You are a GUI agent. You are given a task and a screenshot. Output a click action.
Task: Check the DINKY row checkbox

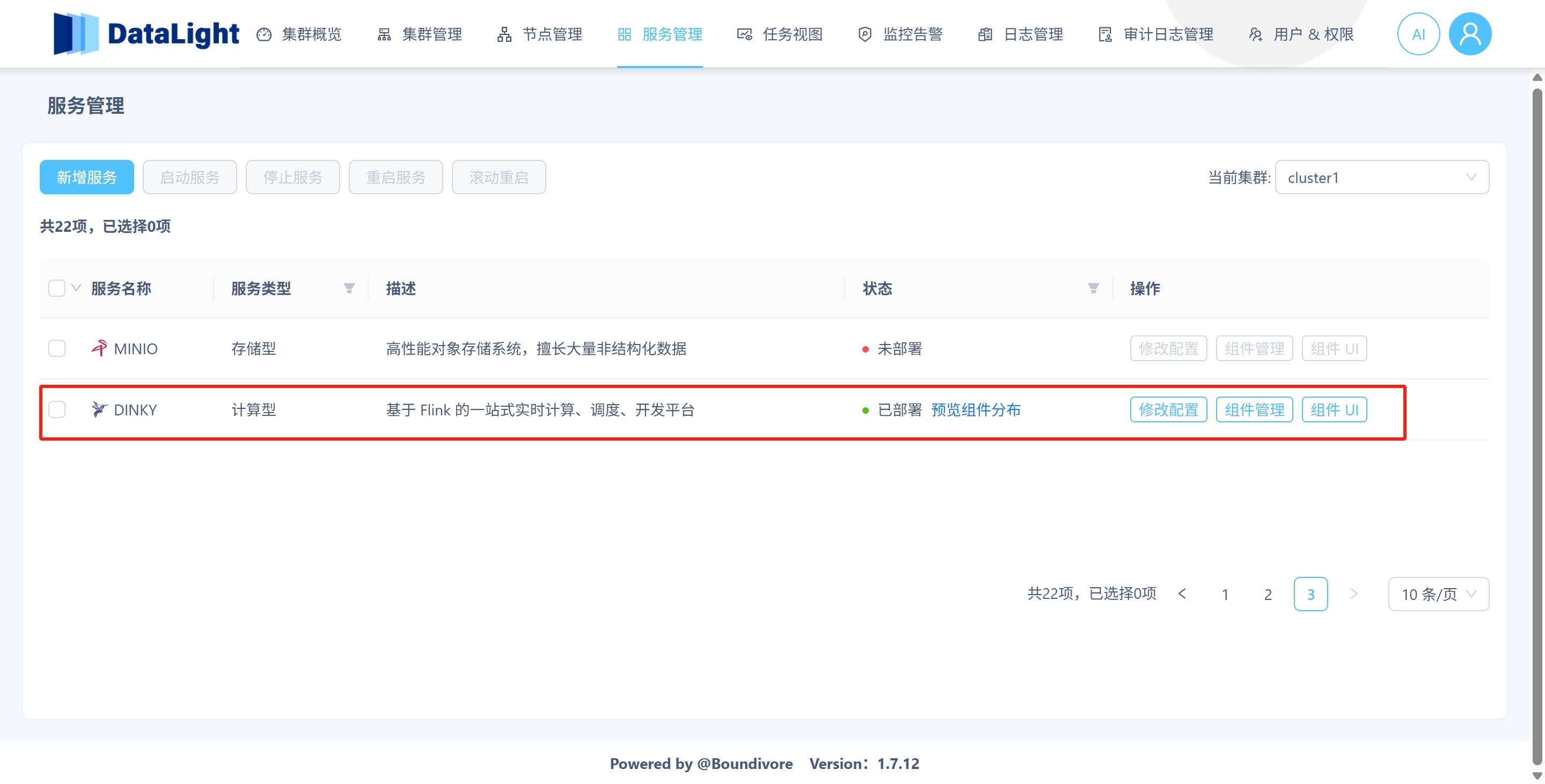[x=57, y=409]
